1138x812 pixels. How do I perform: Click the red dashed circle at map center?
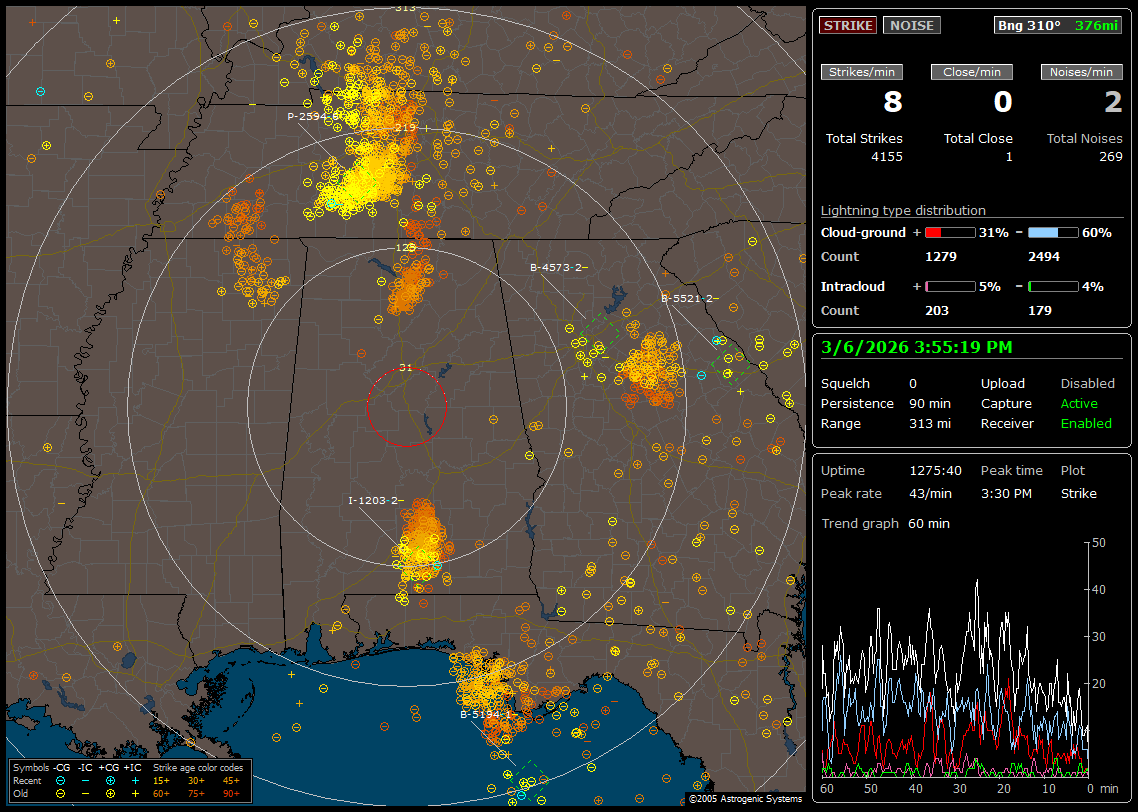pos(406,406)
